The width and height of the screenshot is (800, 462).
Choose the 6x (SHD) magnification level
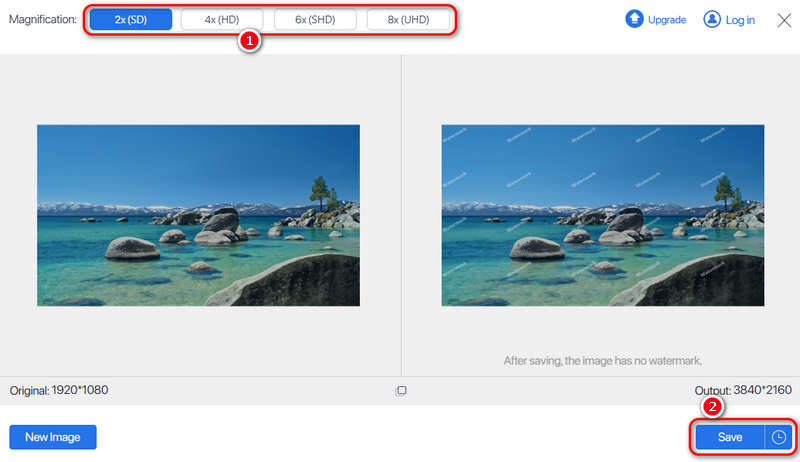pos(316,19)
